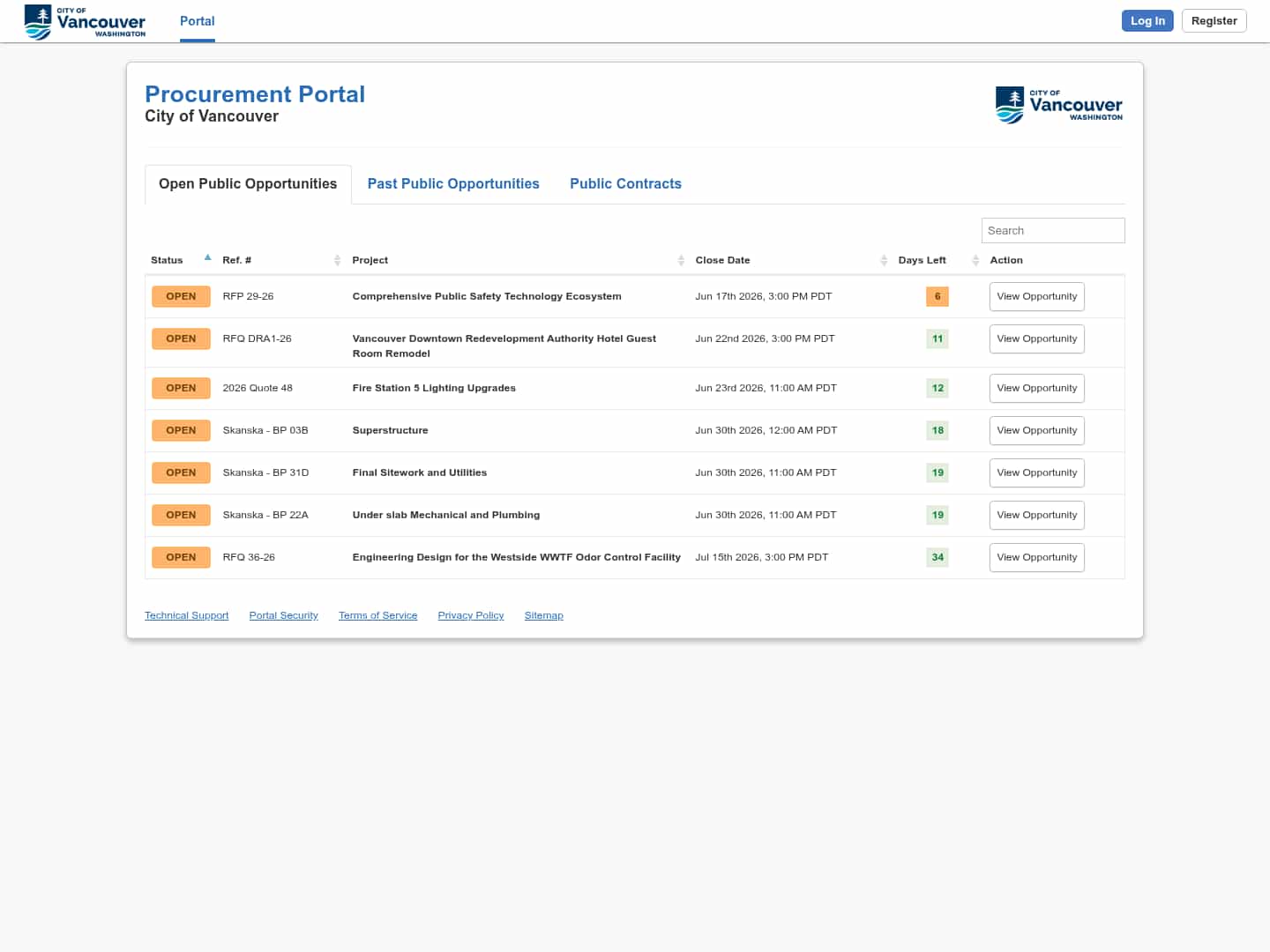Click the OPEN status badge for RFP 29-26
This screenshot has width=1270, height=952.
[x=181, y=296]
